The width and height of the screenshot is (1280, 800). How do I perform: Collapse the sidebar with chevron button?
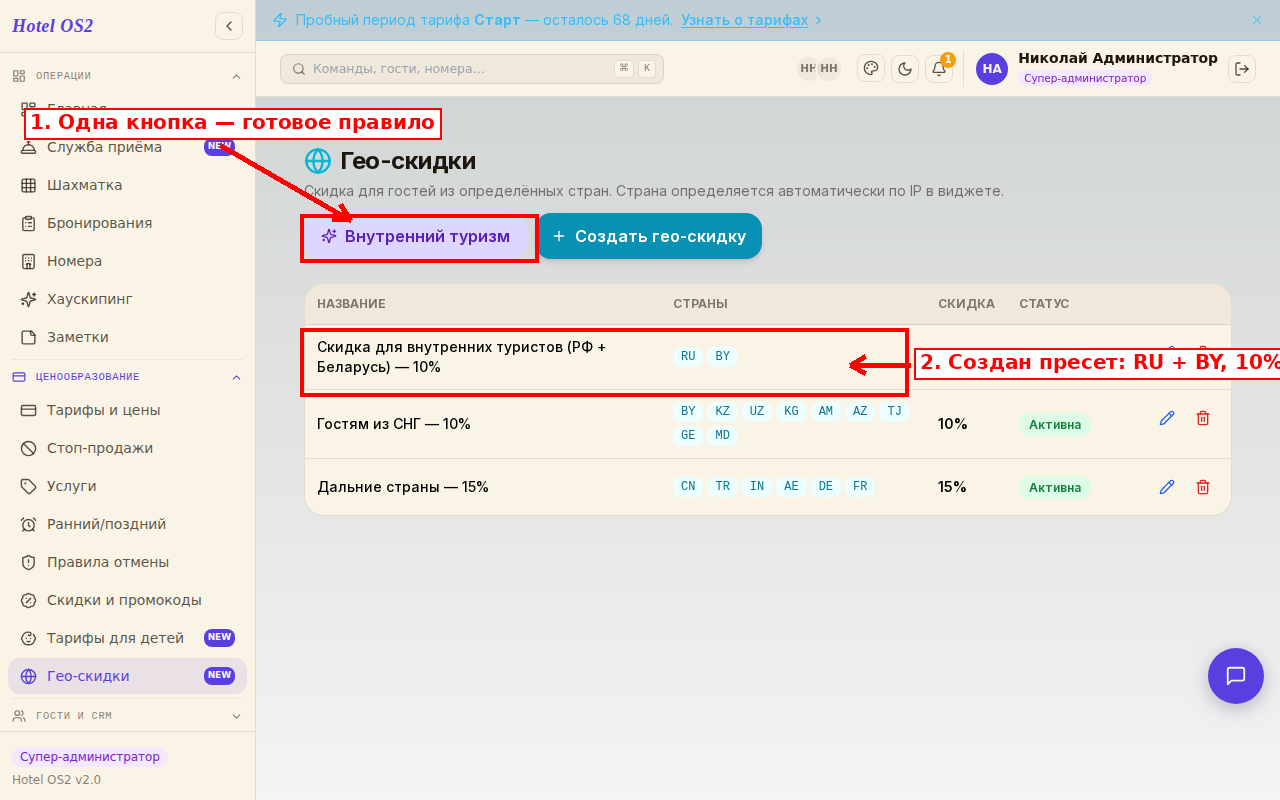pos(229,26)
